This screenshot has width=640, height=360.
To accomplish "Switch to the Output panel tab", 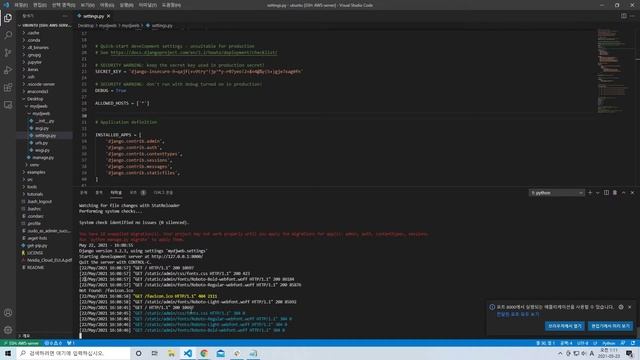I will pos(99,192).
